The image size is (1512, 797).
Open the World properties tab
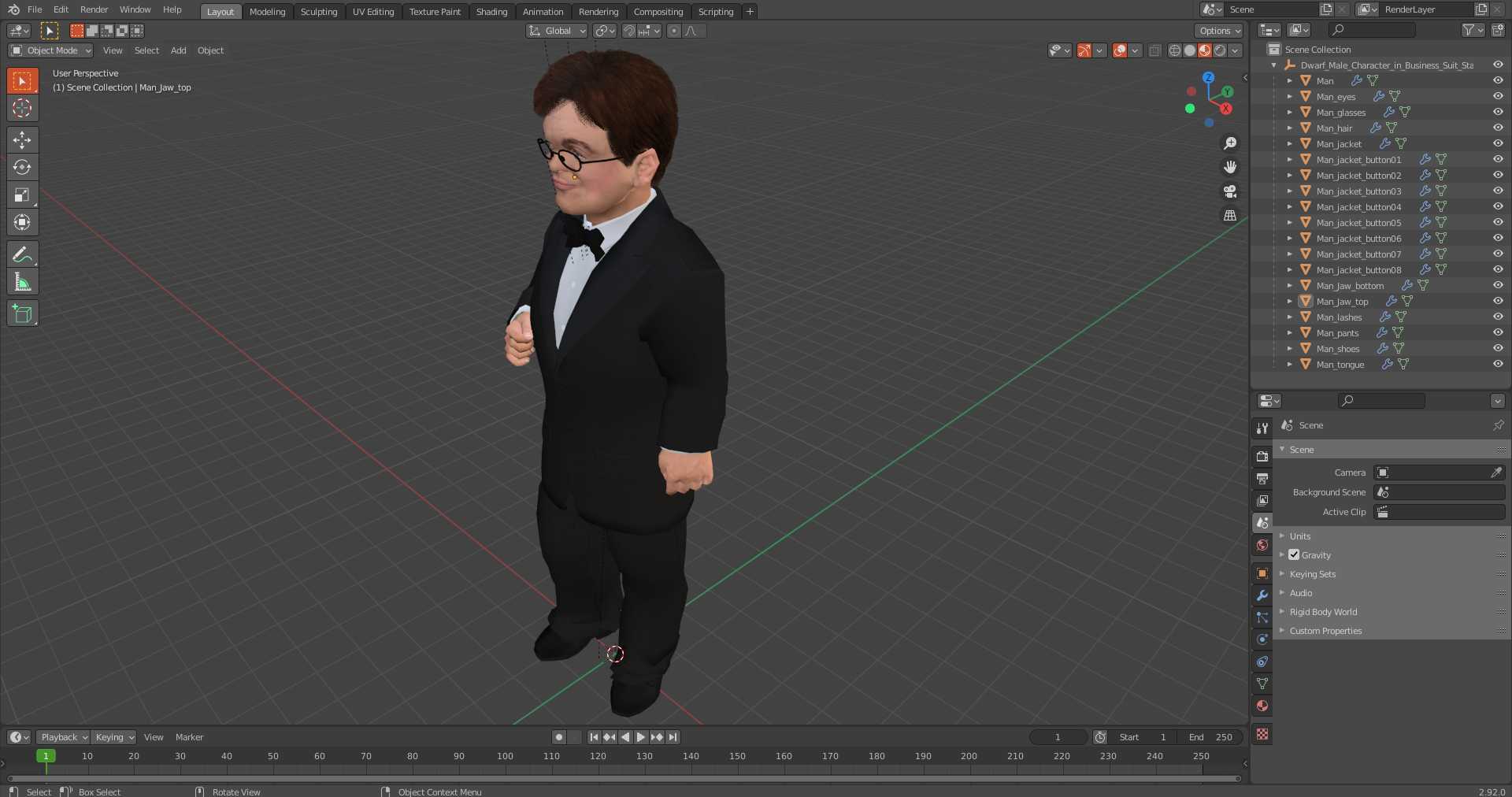1262,545
